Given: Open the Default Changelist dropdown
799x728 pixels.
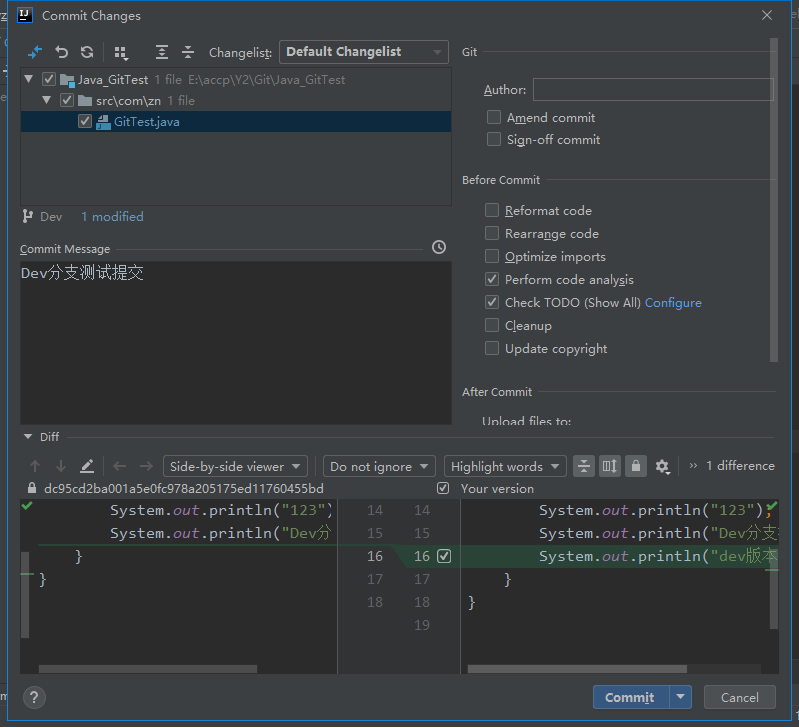Looking at the screenshot, I should coord(364,52).
